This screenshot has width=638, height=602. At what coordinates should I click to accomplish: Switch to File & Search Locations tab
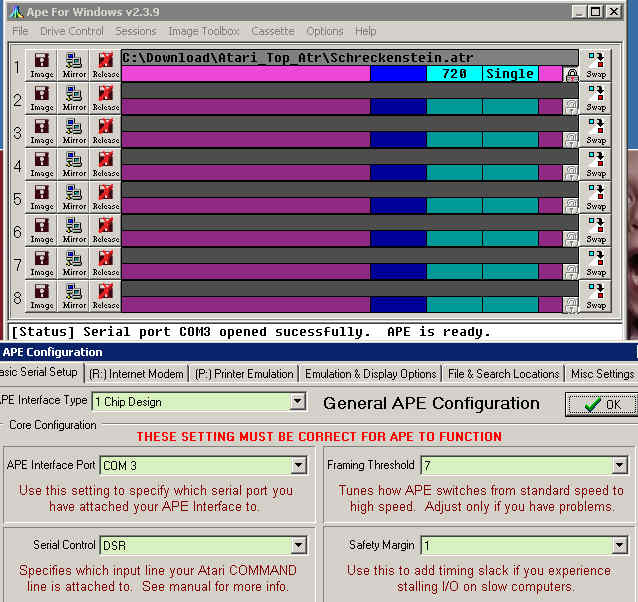click(x=504, y=374)
